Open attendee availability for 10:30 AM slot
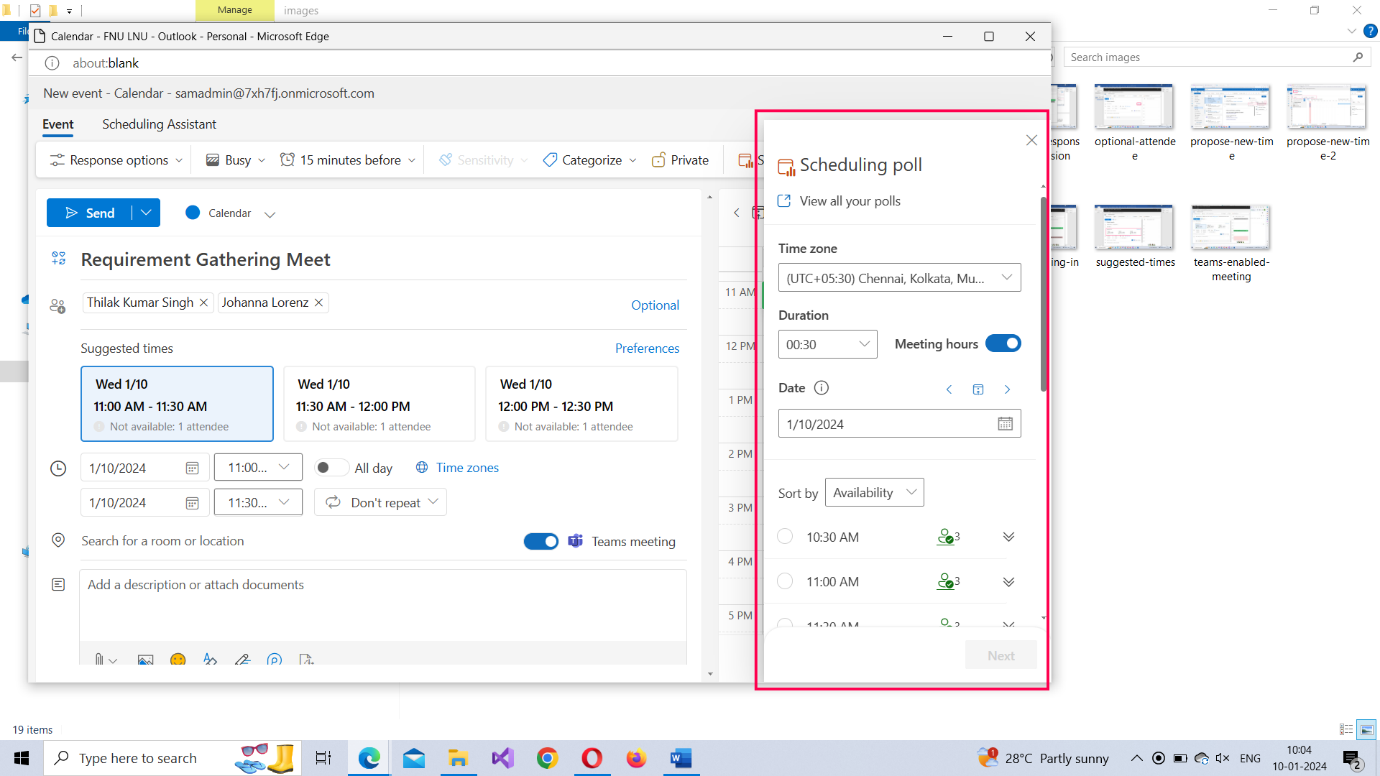 pyautogui.click(x=948, y=537)
